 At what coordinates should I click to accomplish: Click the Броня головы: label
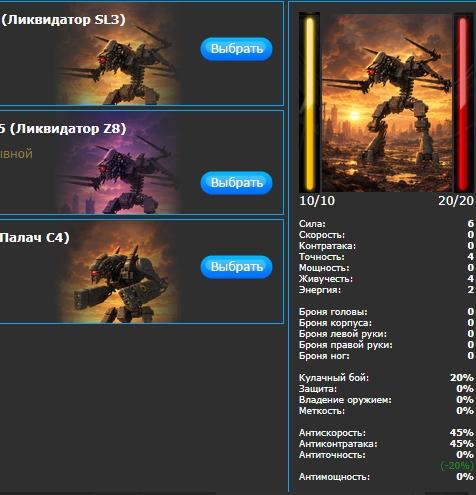(x=333, y=312)
